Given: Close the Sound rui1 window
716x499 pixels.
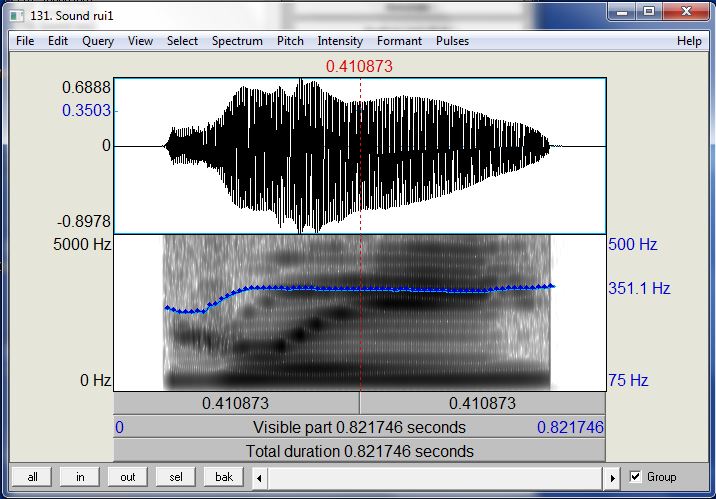Looking at the screenshot, I should (686, 11).
